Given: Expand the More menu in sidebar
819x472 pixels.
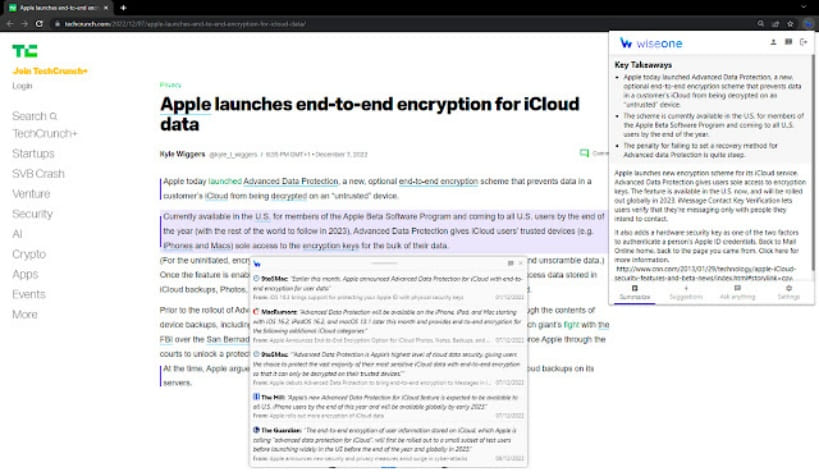Looking at the screenshot, I should click(24, 314).
